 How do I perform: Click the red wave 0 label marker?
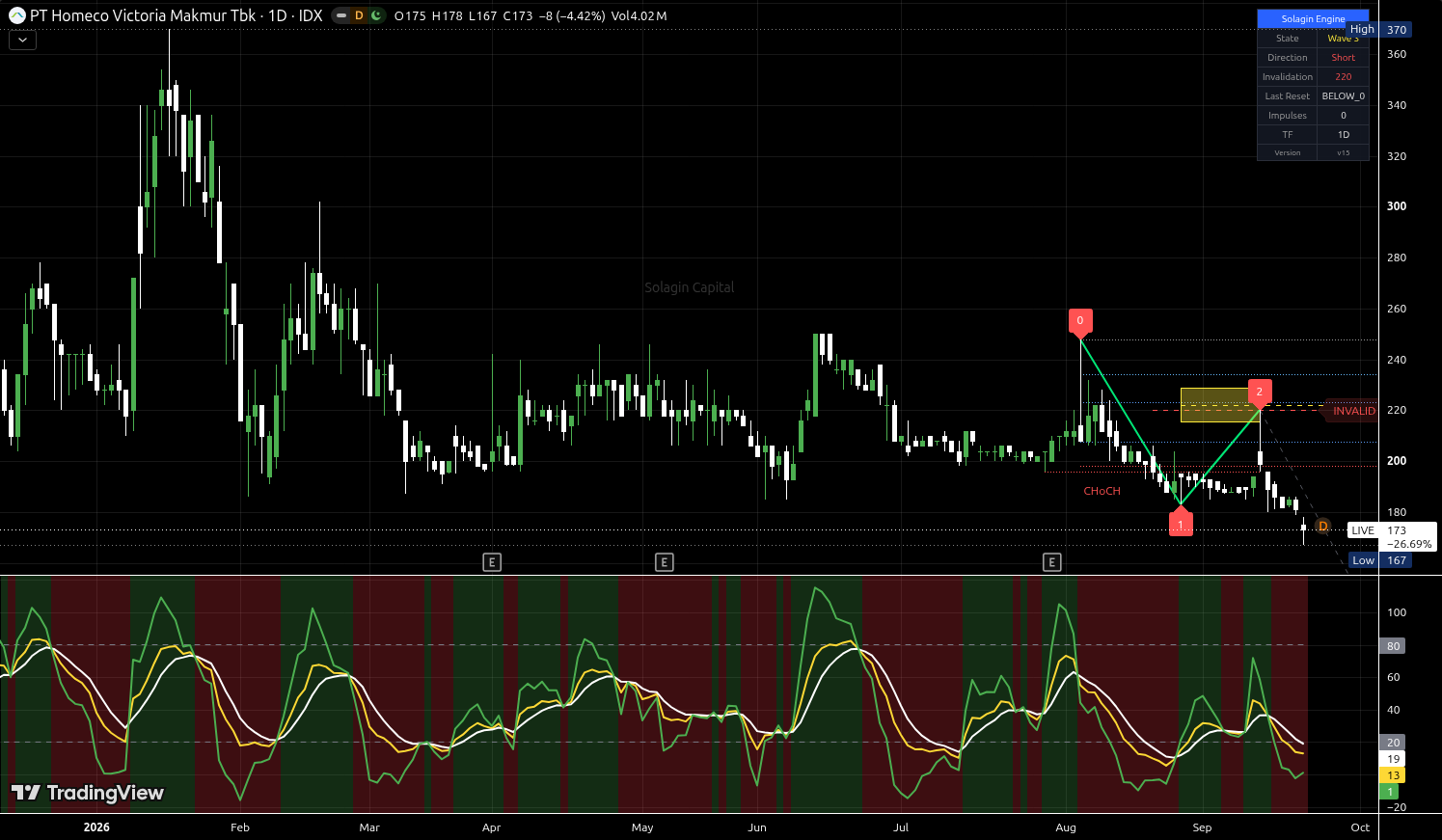click(x=1080, y=321)
